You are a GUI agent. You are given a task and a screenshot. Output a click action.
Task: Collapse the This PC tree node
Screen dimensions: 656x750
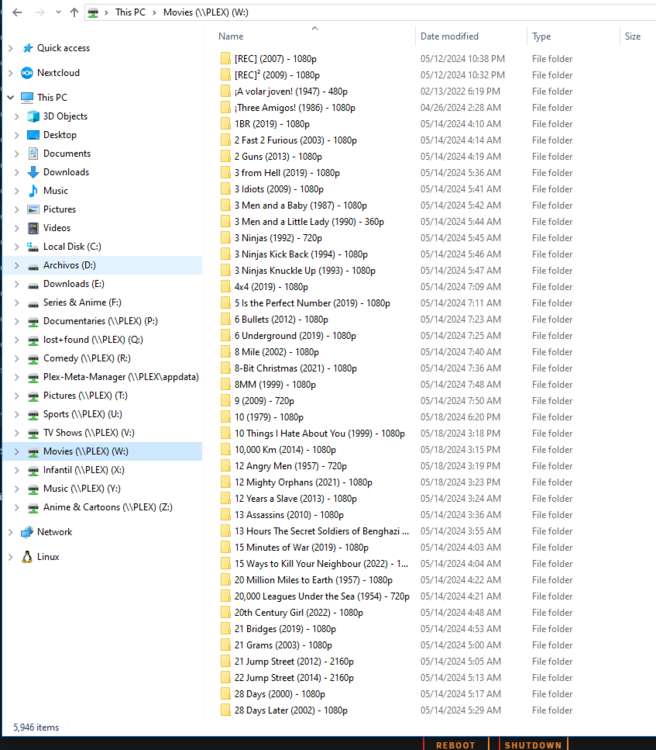coord(11,98)
